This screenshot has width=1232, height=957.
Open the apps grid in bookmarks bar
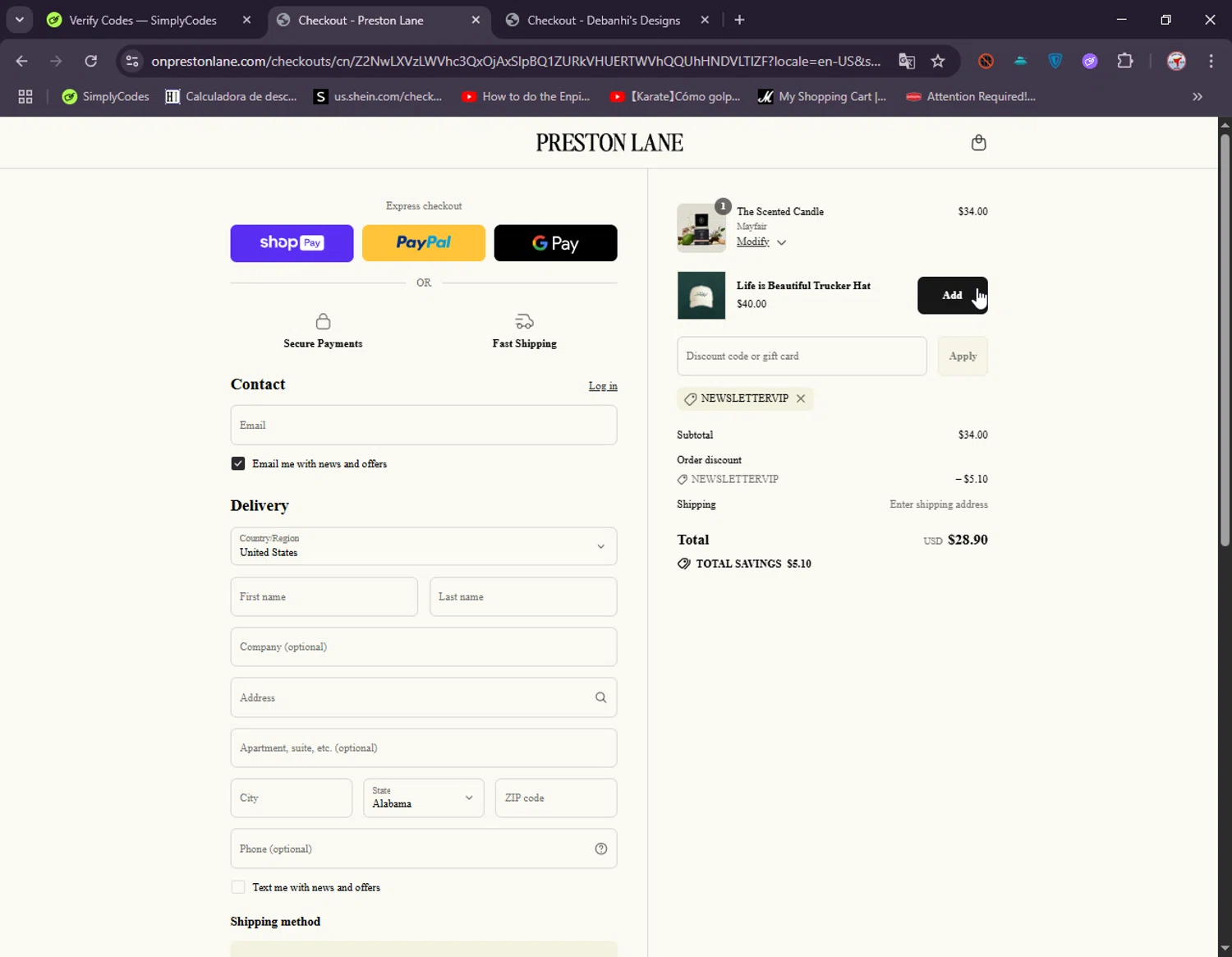pyautogui.click(x=25, y=96)
